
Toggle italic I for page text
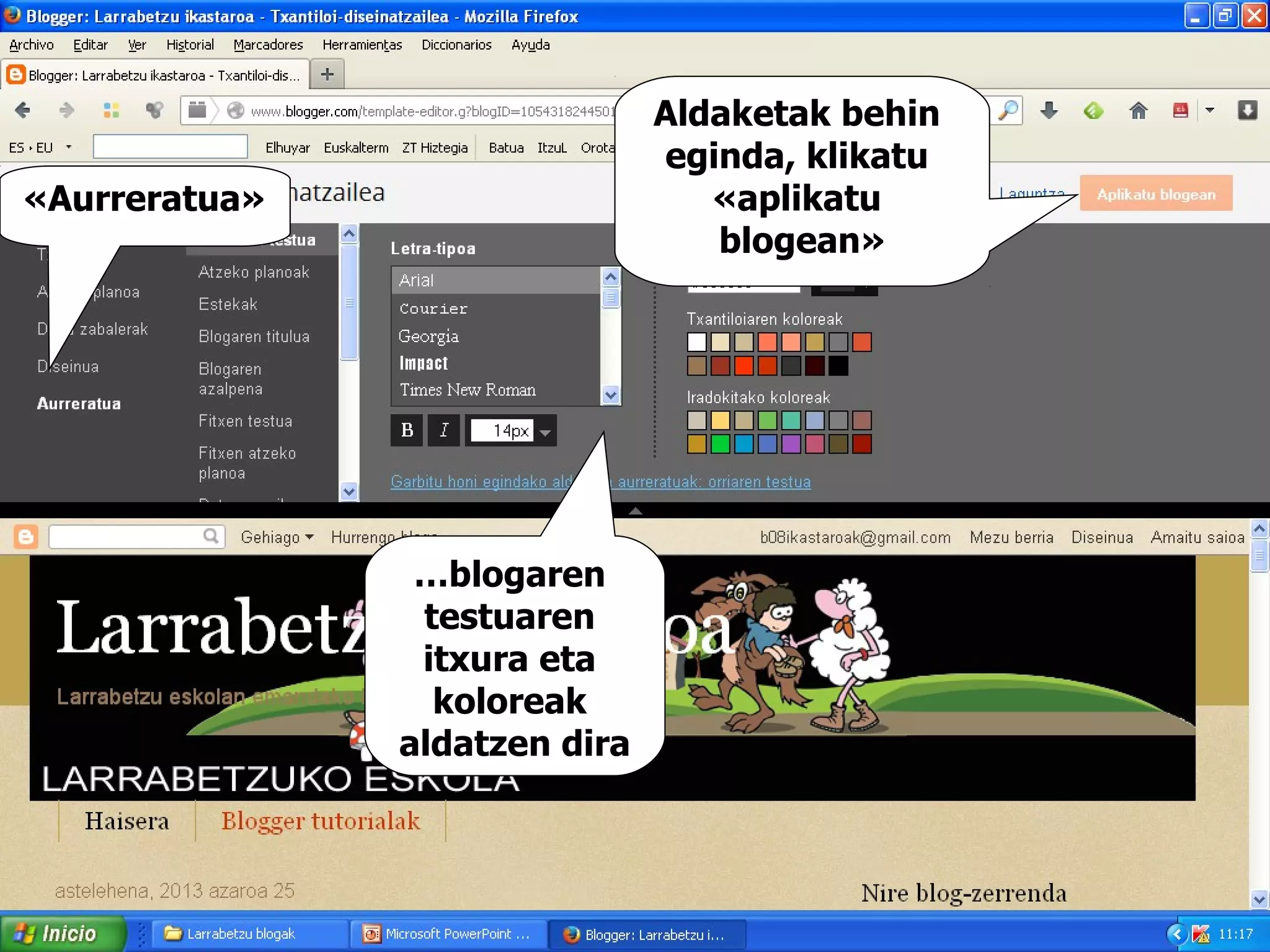click(x=444, y=430)
